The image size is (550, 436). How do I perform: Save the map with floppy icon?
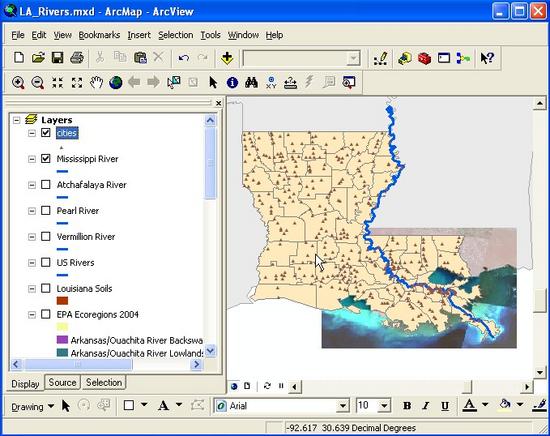[57, 58]
